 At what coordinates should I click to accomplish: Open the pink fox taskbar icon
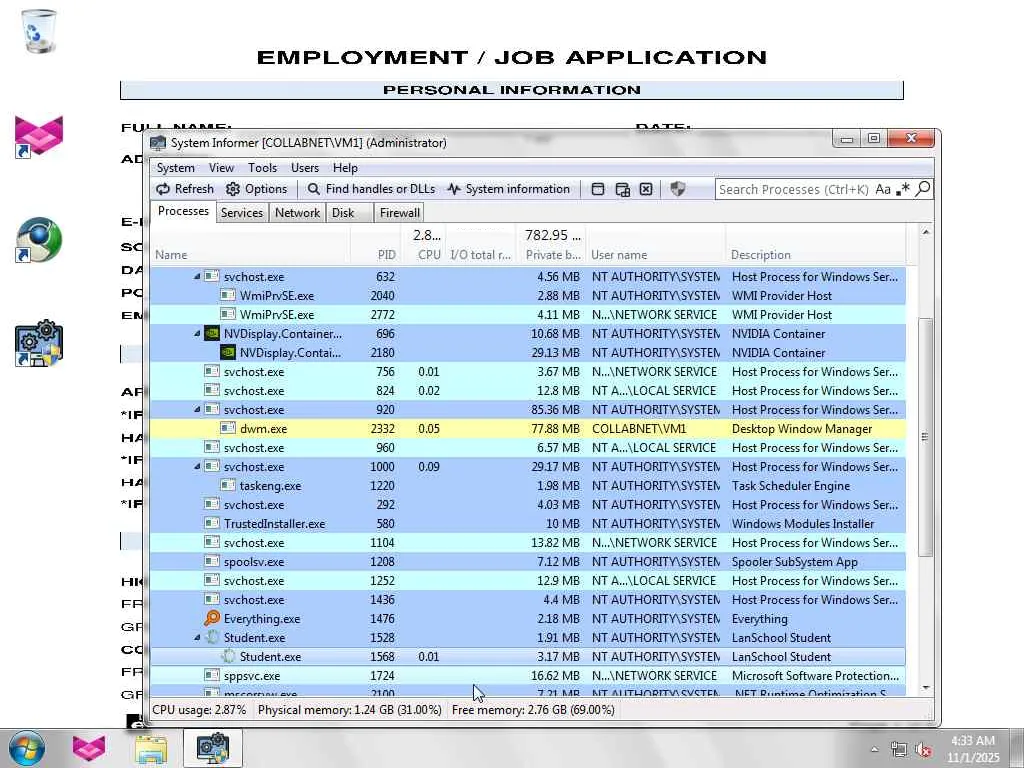pos(89,748)
